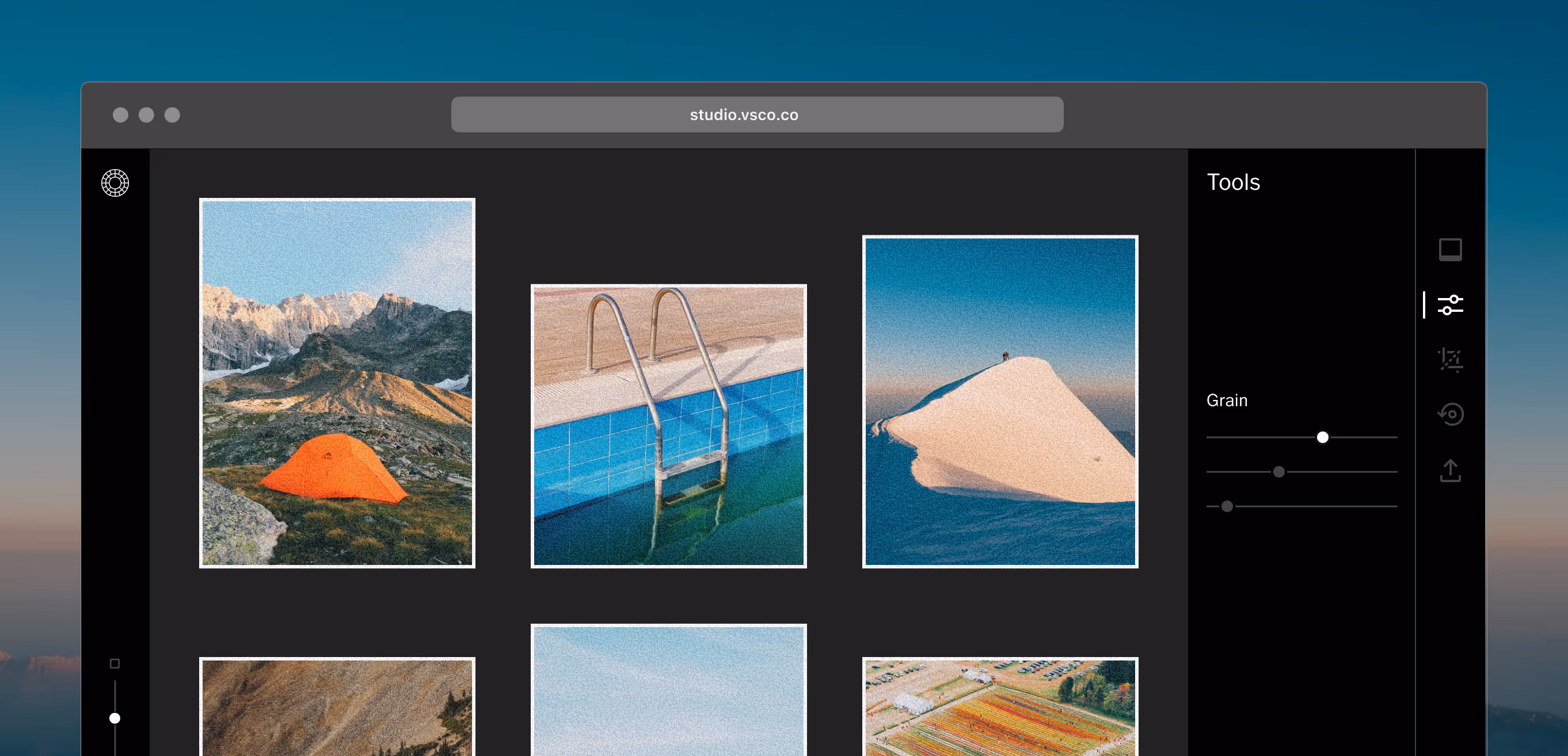This screenshot has height=756, width=1568.
Task: Select the orange tent mountain photo
Action: [x=337, y=383]
